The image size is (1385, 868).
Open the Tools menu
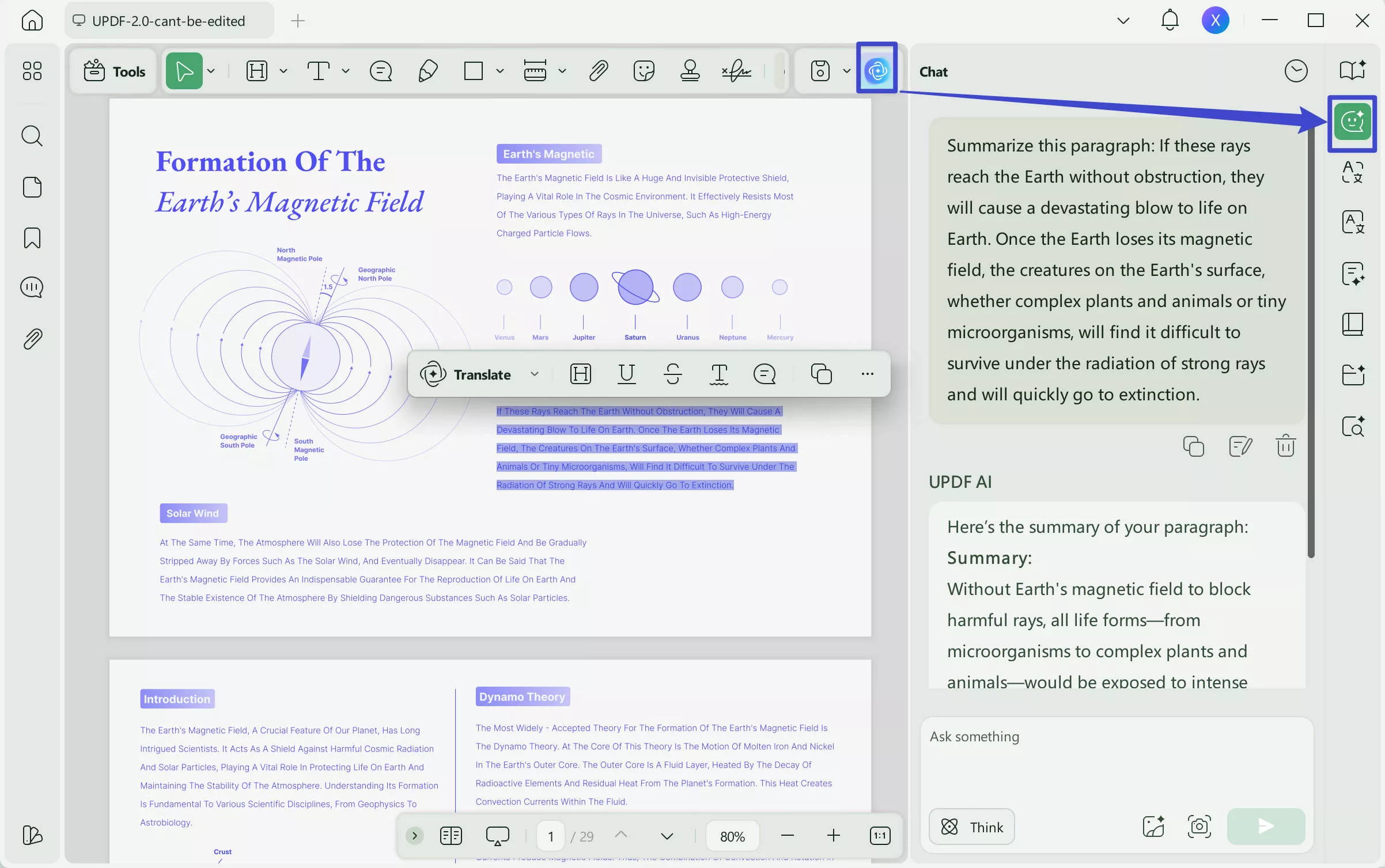point(113,70)
